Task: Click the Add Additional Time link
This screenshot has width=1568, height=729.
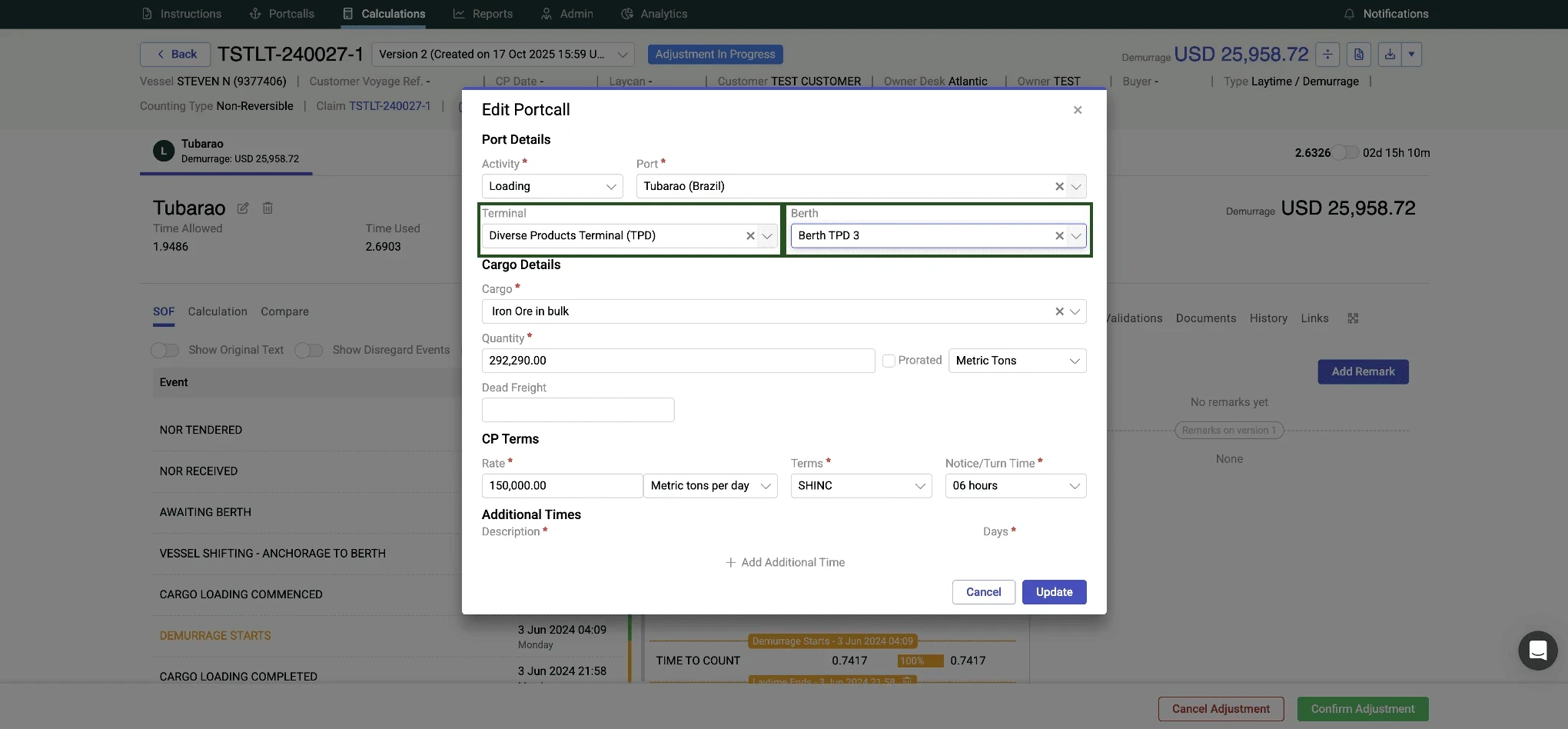Action: 785,563
